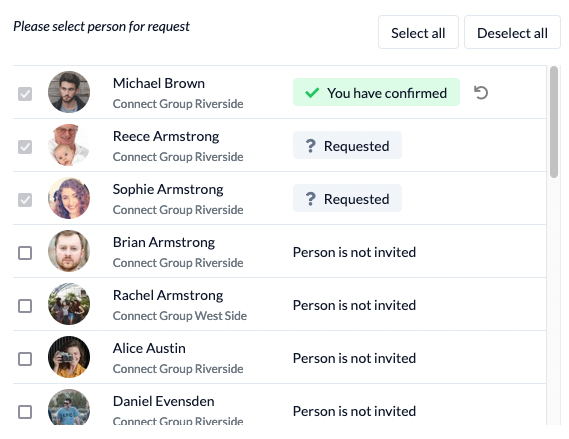
Task: Click the Select all button
Action: point(418,32)
